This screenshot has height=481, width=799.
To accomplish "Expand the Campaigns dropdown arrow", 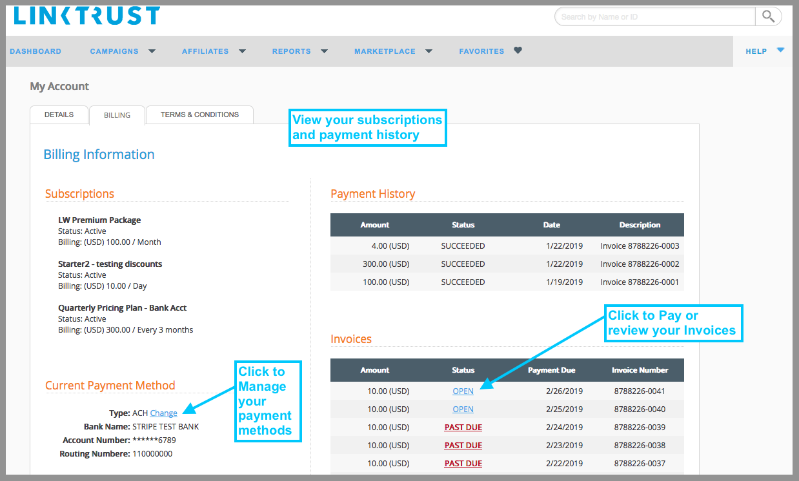I will point(152,51).
